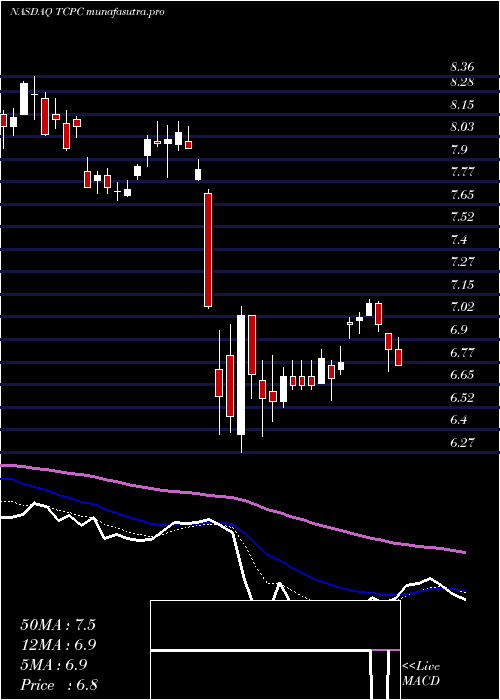
Task: Click the 7.65 price axis label
Action: [462, 195]
